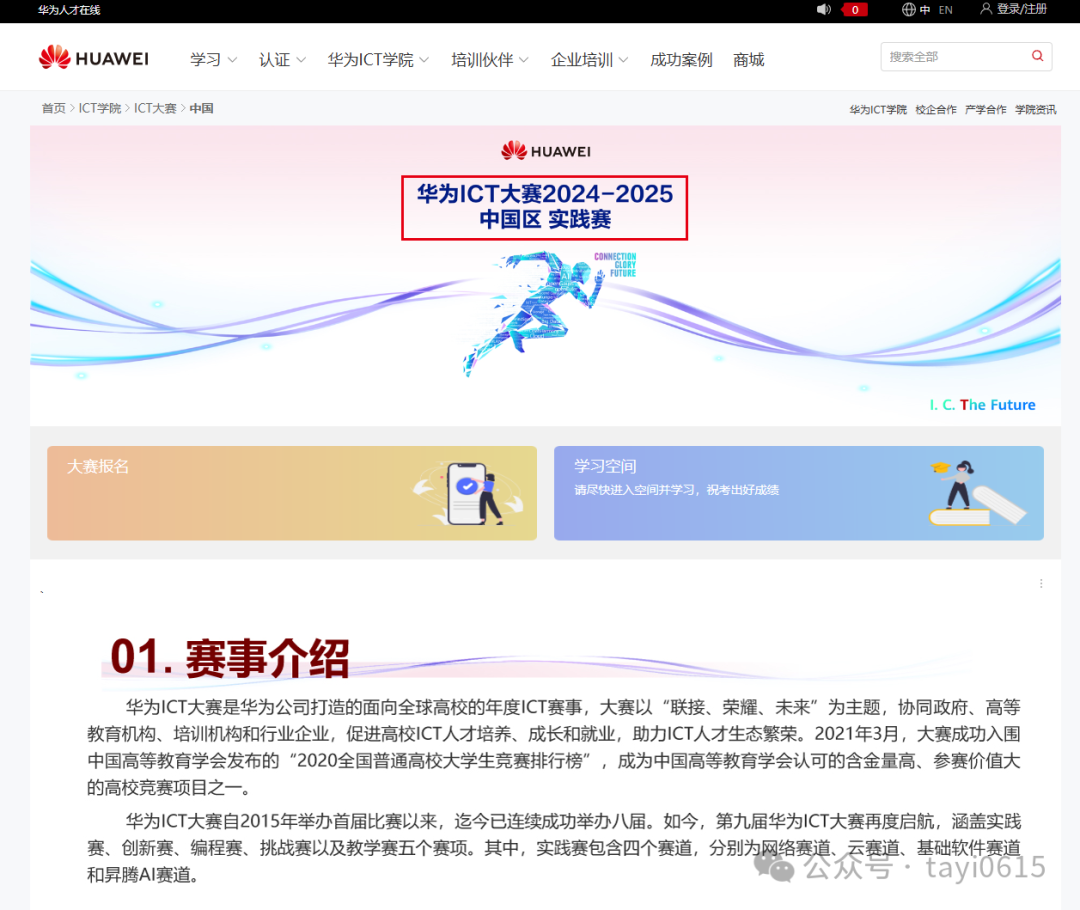Click the 大赛报名 registration card

[291, 493]
